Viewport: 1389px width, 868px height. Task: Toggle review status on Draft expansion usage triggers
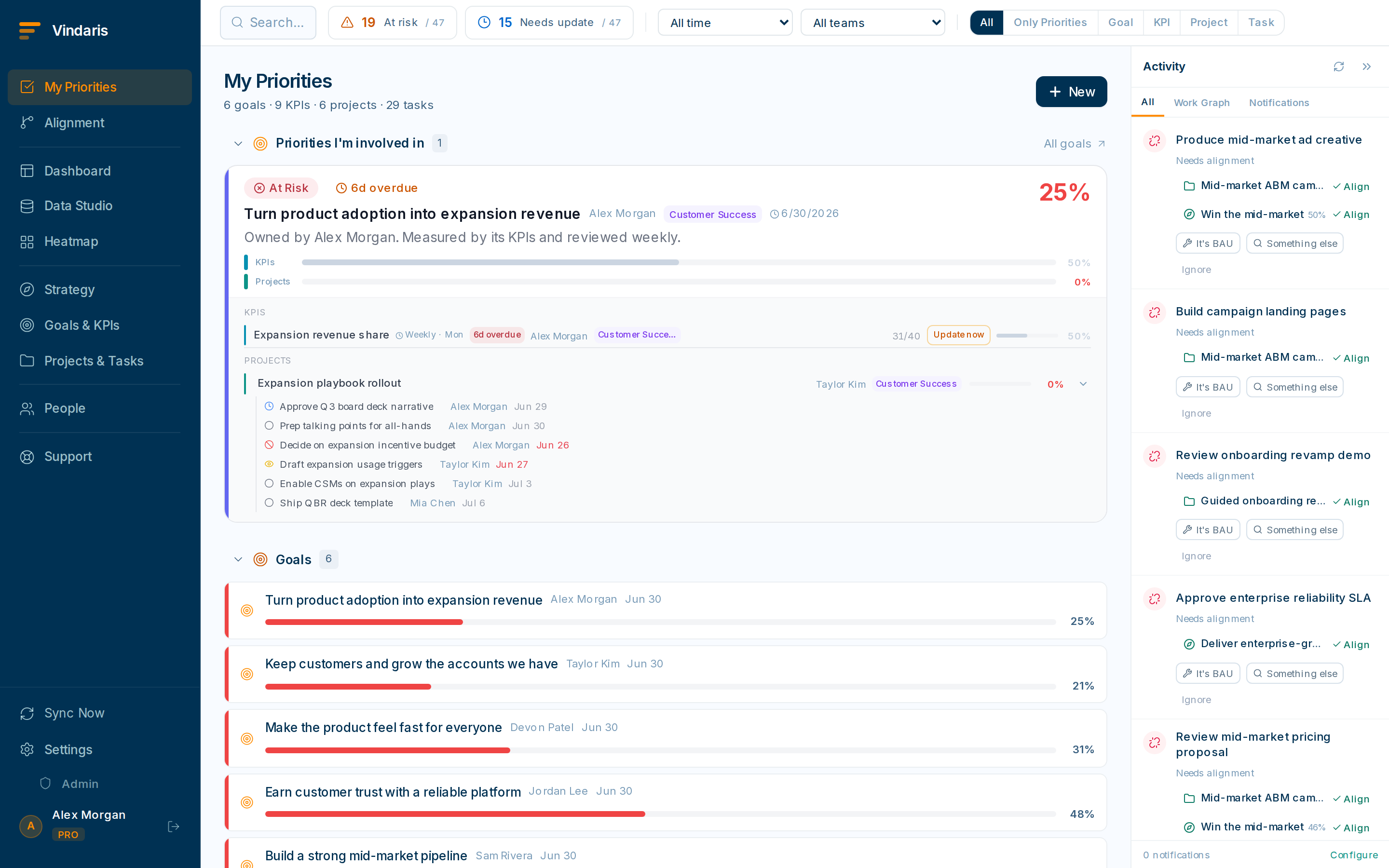coord(269,464)
